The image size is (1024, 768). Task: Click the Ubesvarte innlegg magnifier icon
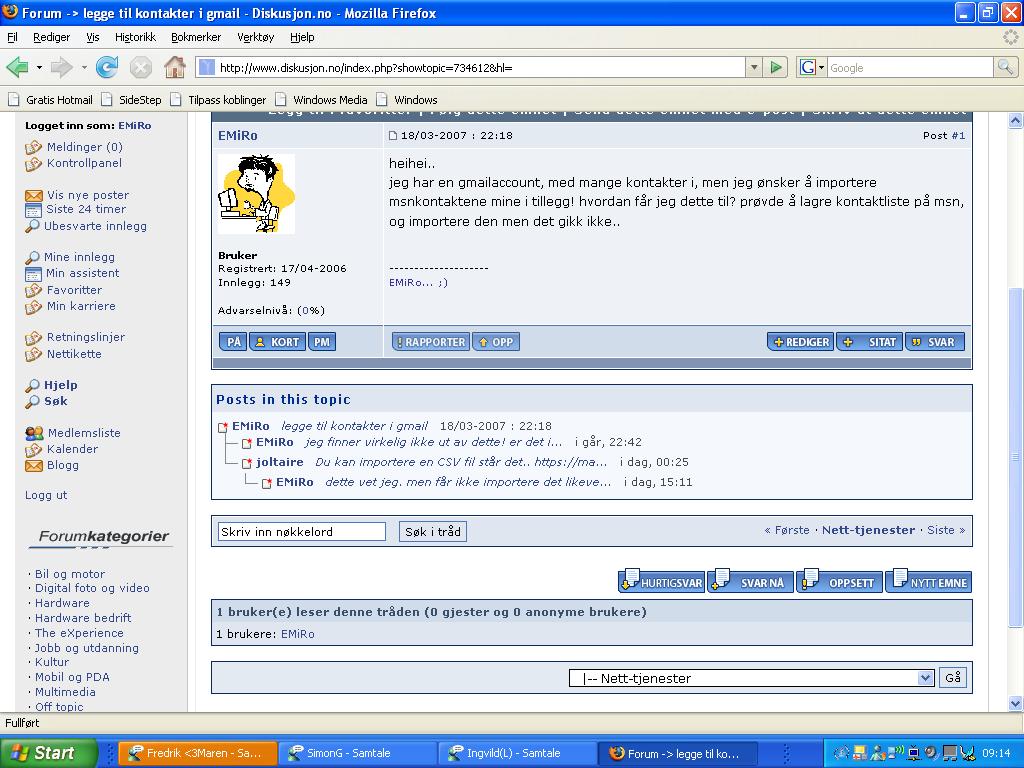[32, 226]
